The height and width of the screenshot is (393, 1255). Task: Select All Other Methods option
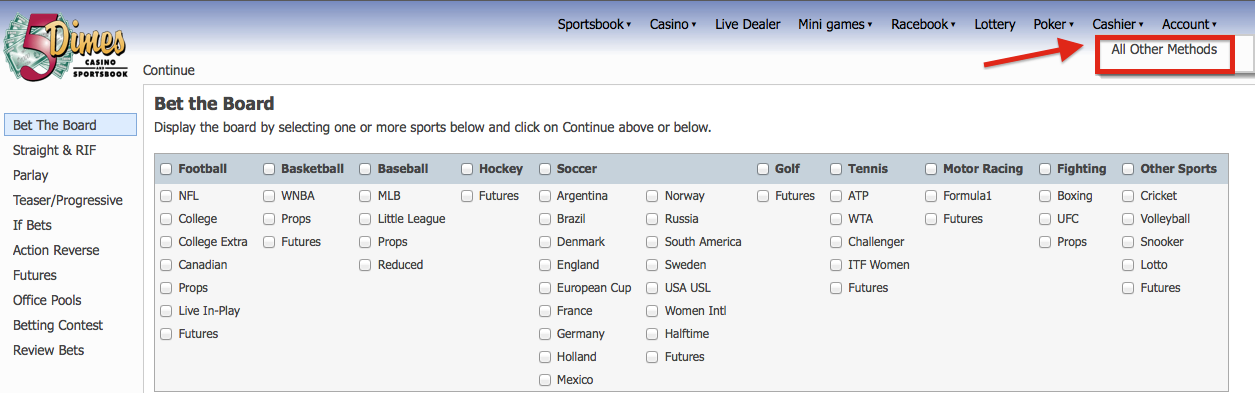[x=1164, y=49]
